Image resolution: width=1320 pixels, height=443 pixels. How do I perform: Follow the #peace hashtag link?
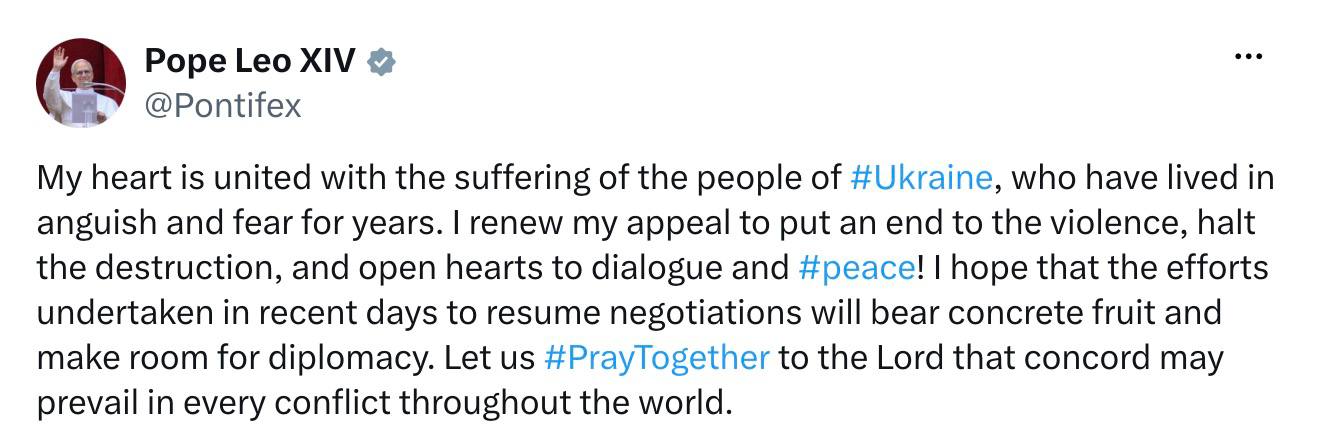click(856, 268)
